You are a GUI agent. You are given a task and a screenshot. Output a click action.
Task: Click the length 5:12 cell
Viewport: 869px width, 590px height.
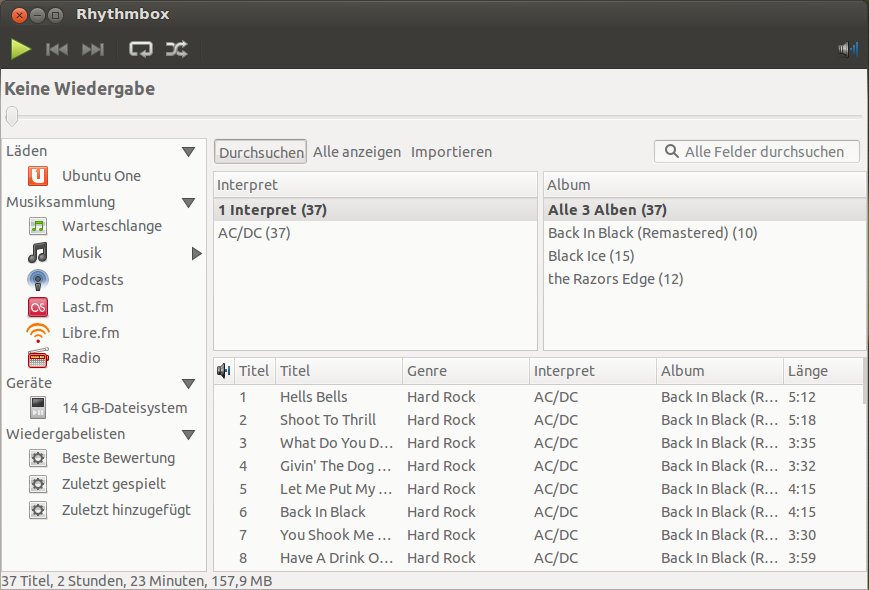point(802,397)
